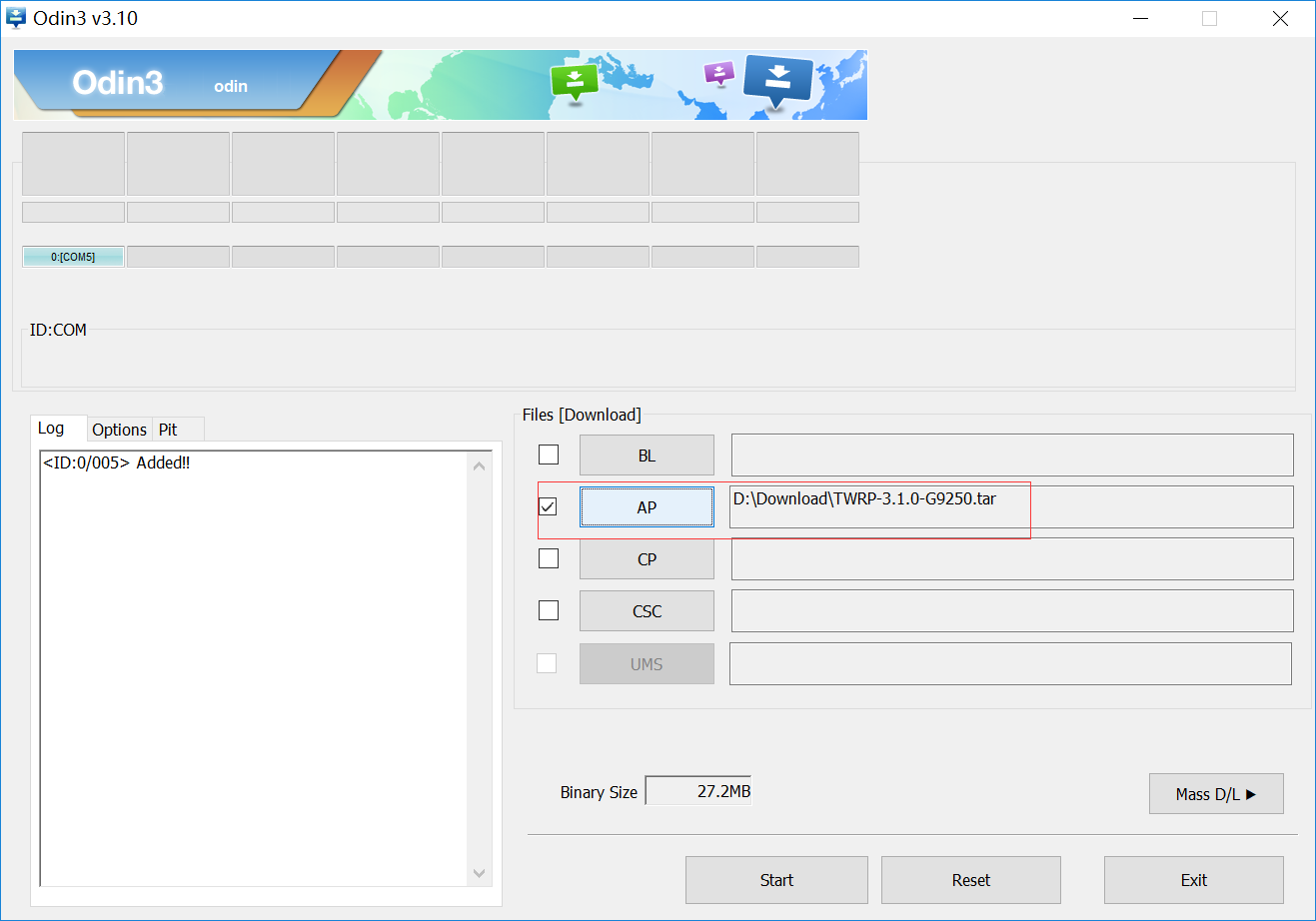
Task: Click the small purple download icon in banner
Action: 718,73
